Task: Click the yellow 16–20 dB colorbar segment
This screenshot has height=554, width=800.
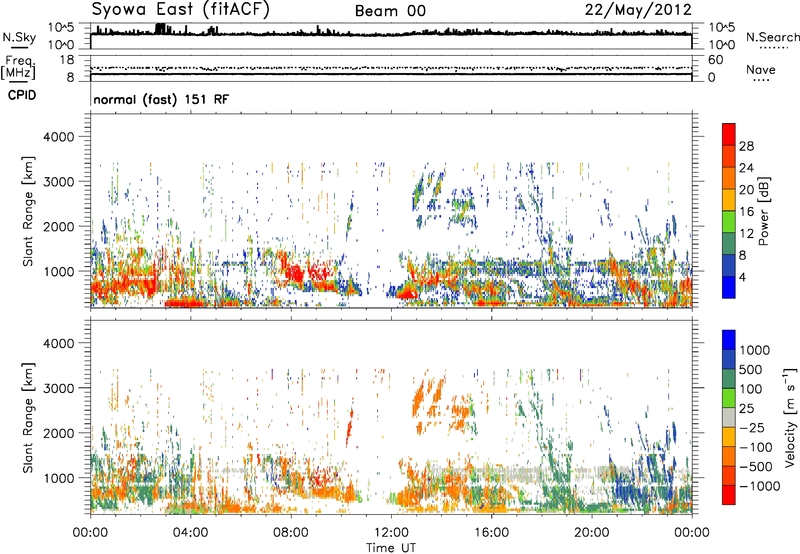Action: [729, 200]
